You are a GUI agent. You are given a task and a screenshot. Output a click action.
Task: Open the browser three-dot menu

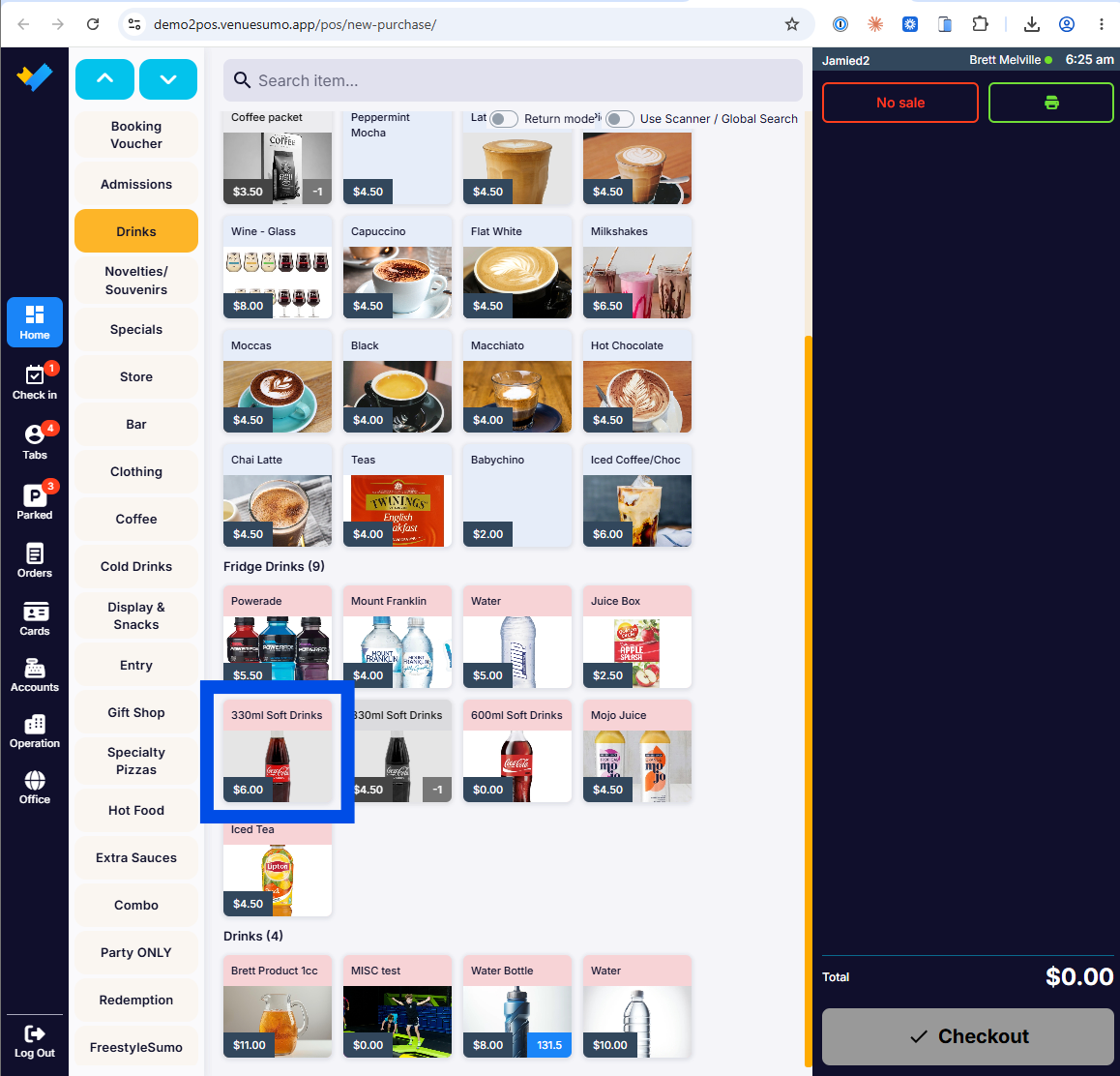(1101, 24)
